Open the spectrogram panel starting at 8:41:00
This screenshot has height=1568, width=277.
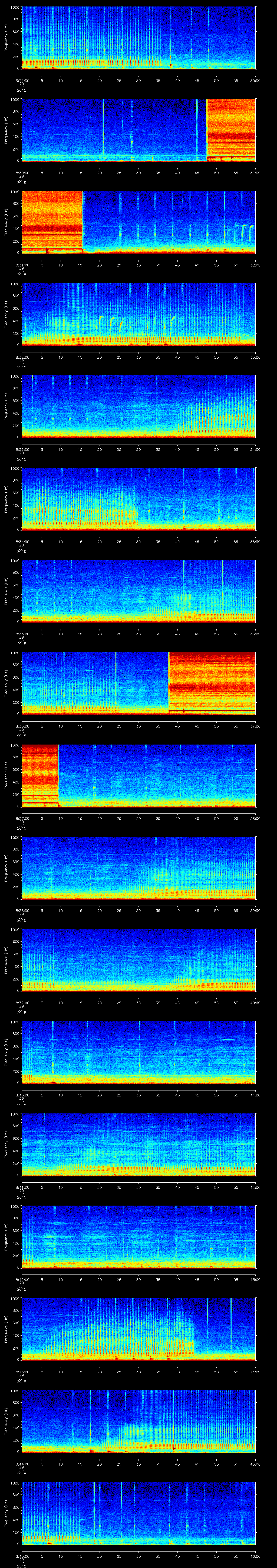click(x=138, y=1144)
